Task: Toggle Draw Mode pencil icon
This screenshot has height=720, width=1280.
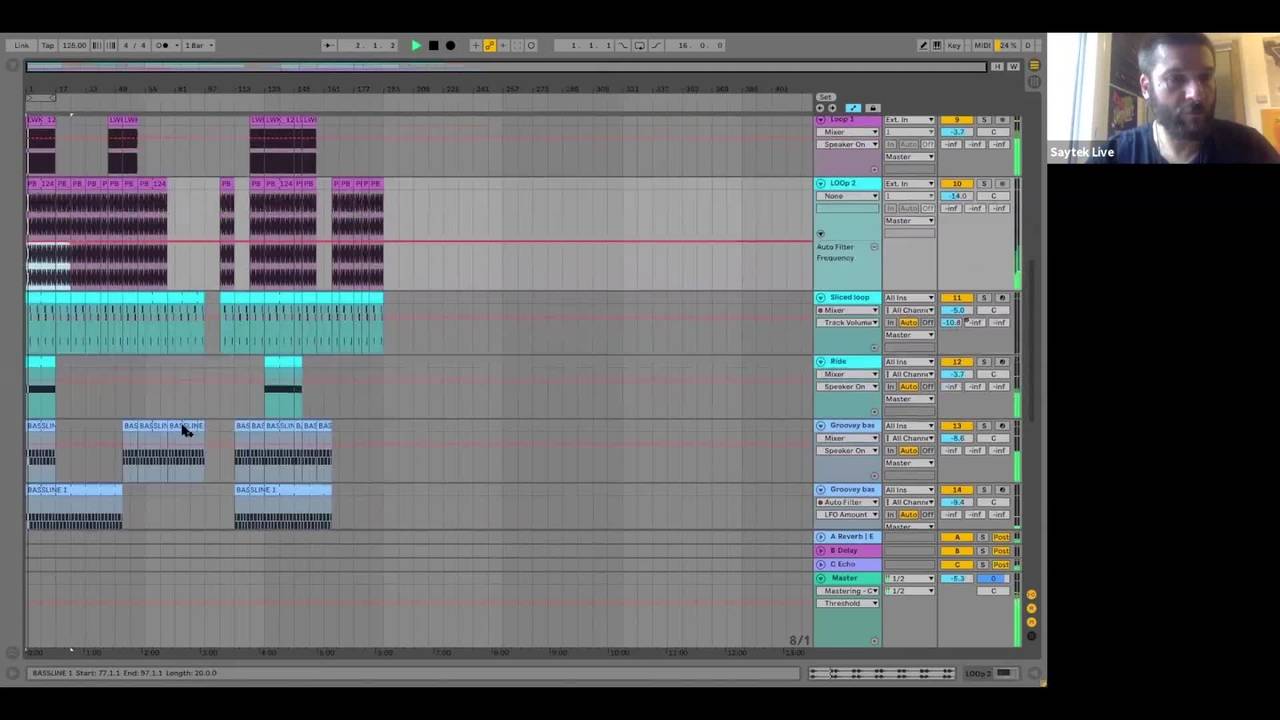Action: click(x=923, y=45)
